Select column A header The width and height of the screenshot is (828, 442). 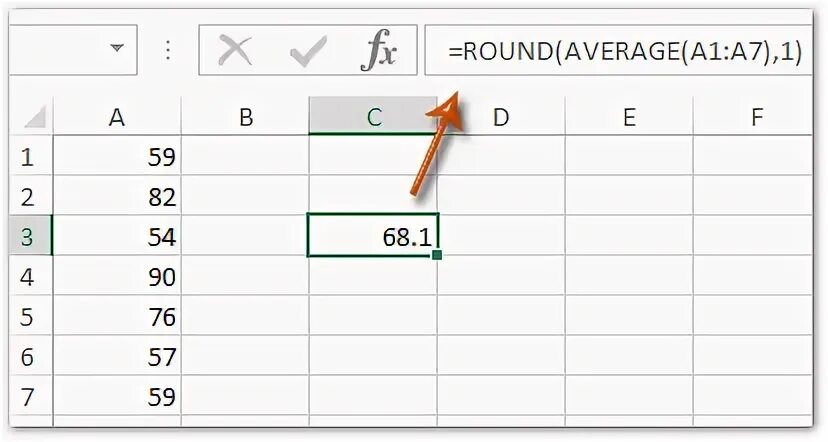pos(117,117)
